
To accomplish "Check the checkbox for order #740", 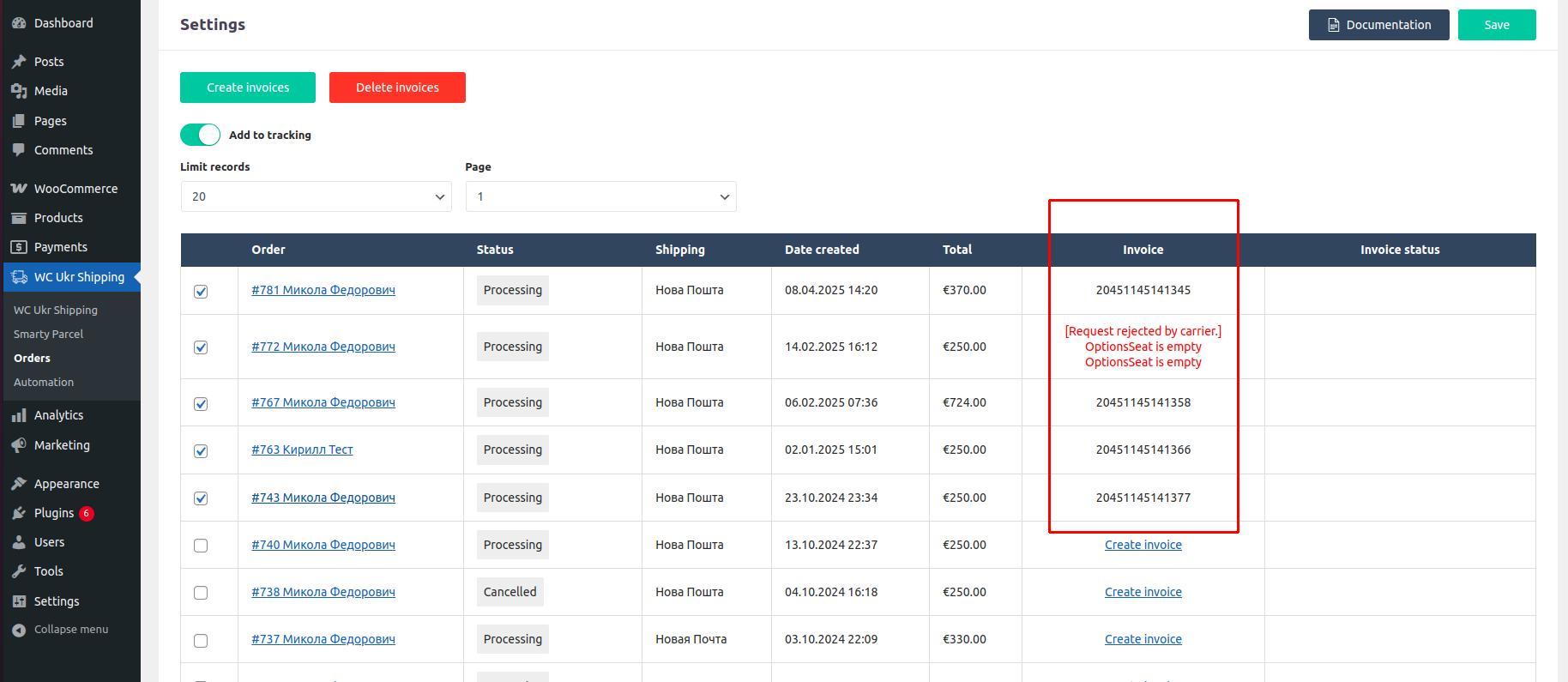I will tap(201, 546).
